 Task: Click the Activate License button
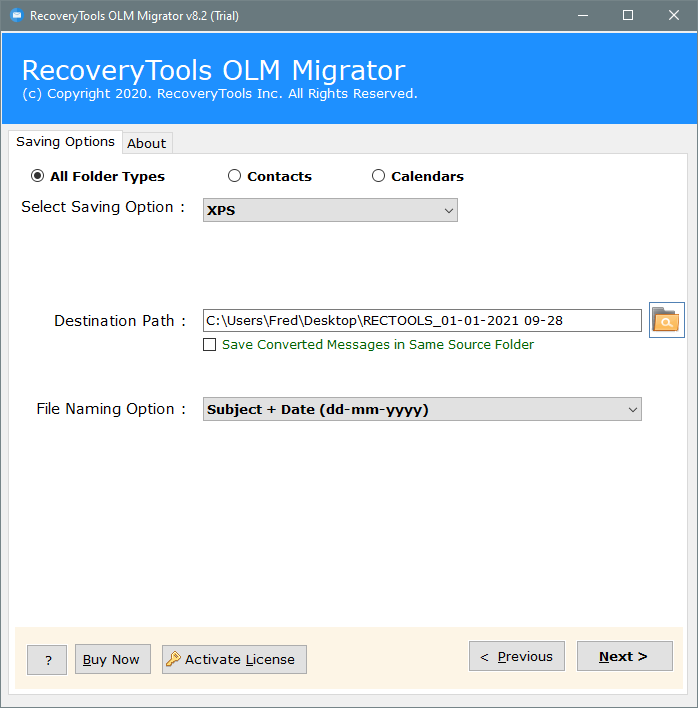234,660
